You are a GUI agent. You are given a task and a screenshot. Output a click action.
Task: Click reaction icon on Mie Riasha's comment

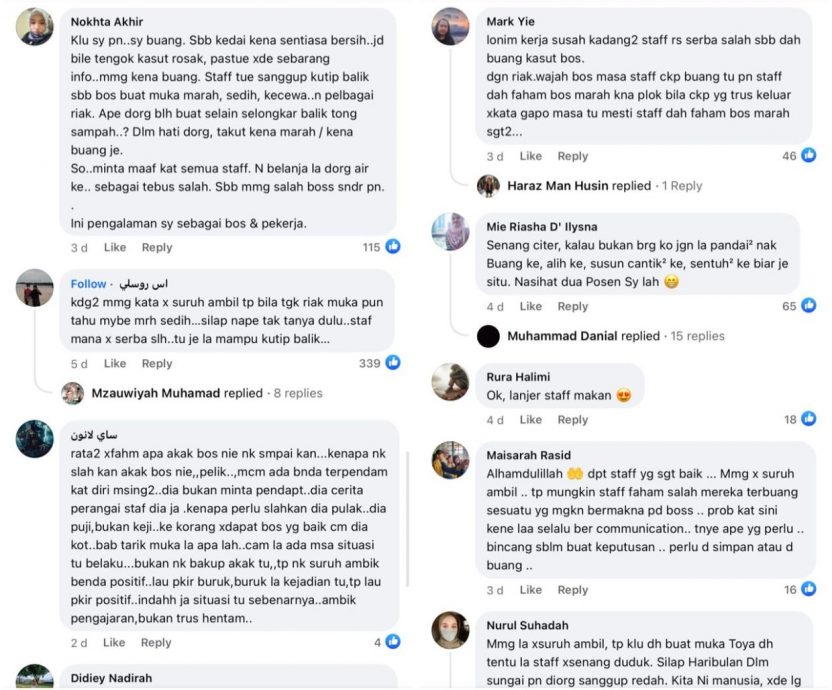[x=808, y=305]
